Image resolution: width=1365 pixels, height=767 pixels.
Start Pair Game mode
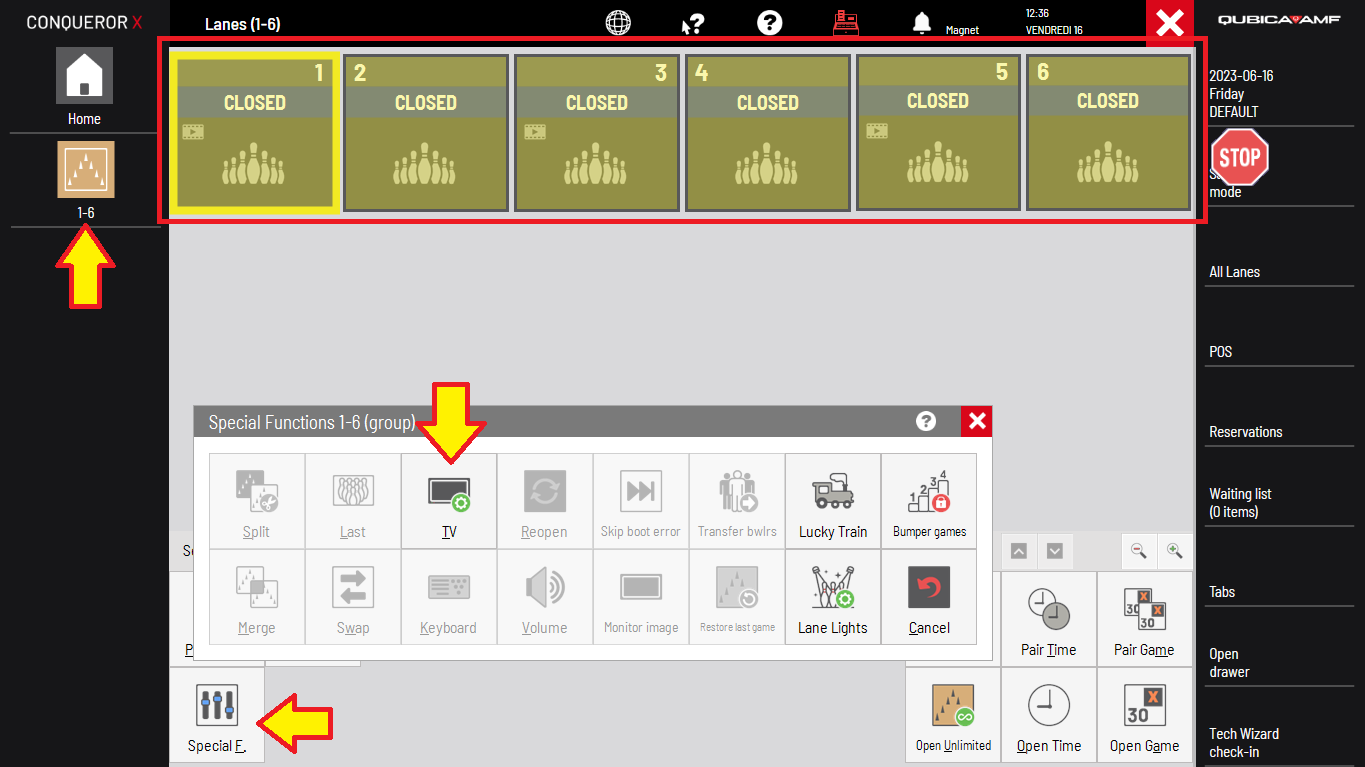point(1144,619)
